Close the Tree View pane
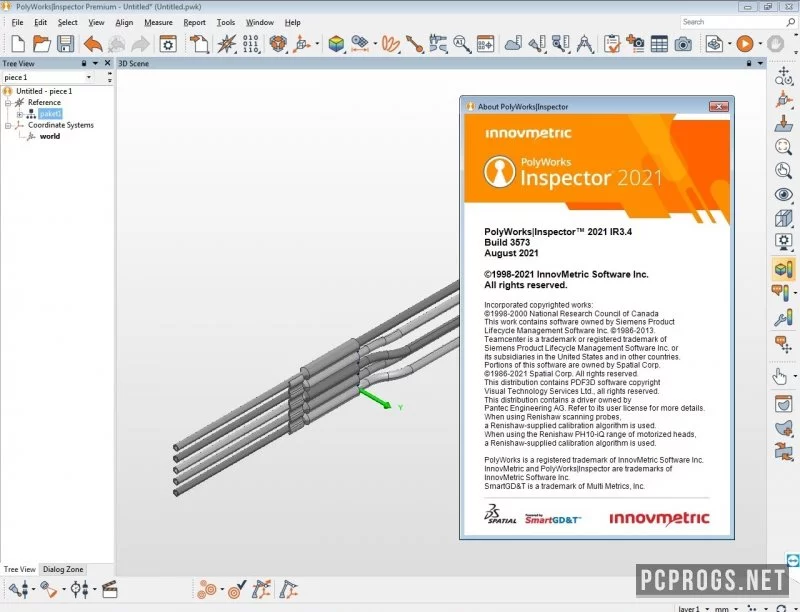The height and width of the screenshot is (612, 800). [107, 63]
